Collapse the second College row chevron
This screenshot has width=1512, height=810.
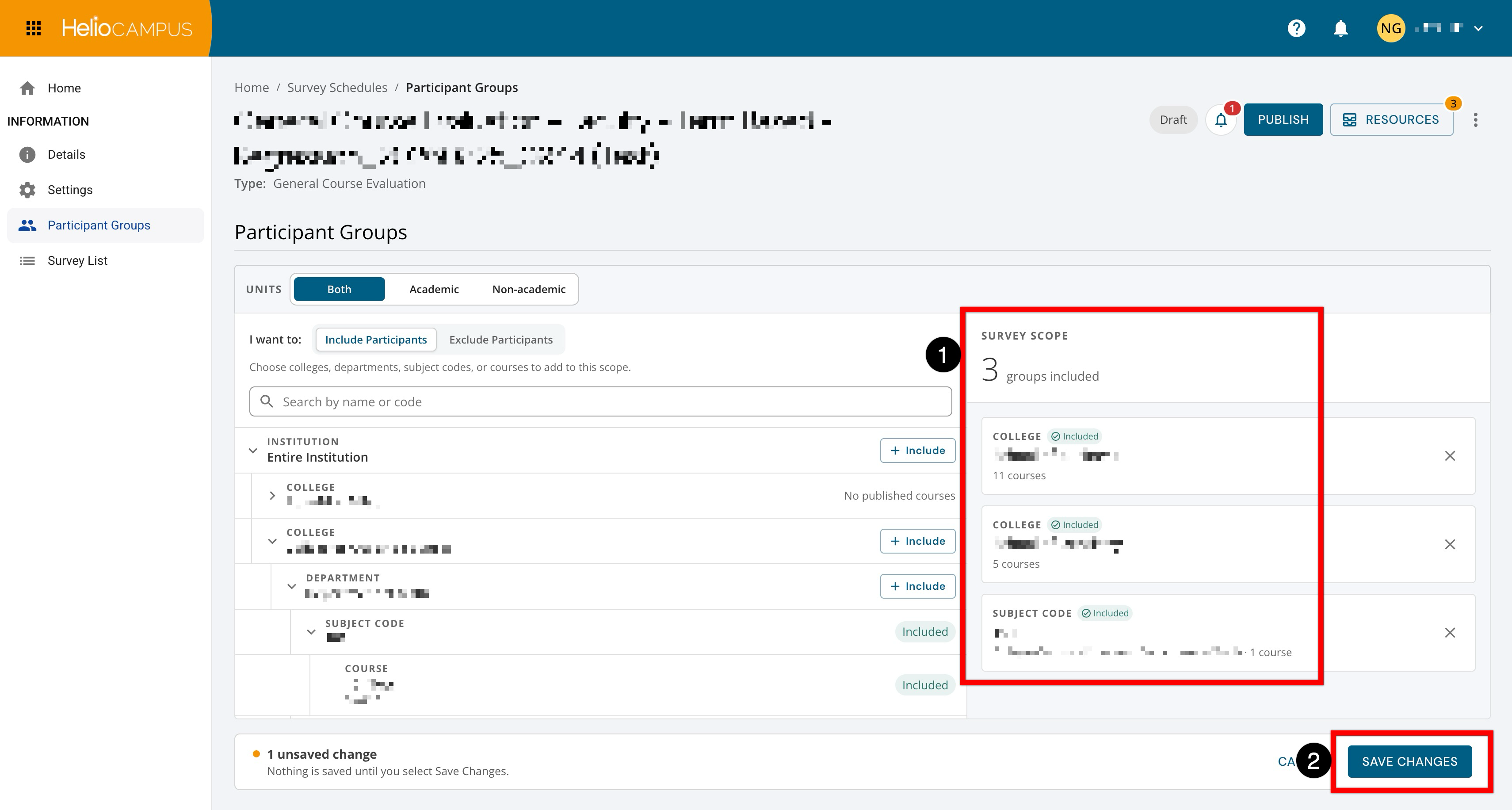(x=272, y=541)
